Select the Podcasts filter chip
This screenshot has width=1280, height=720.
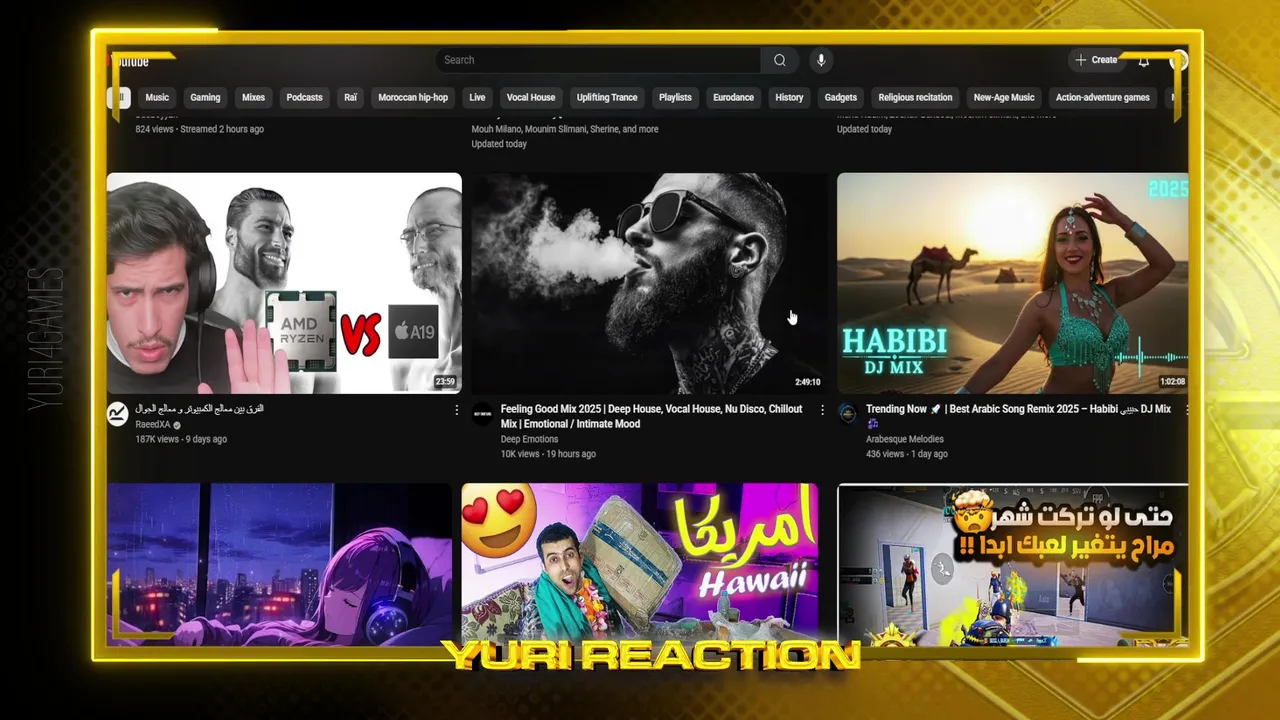pos(304,97)
